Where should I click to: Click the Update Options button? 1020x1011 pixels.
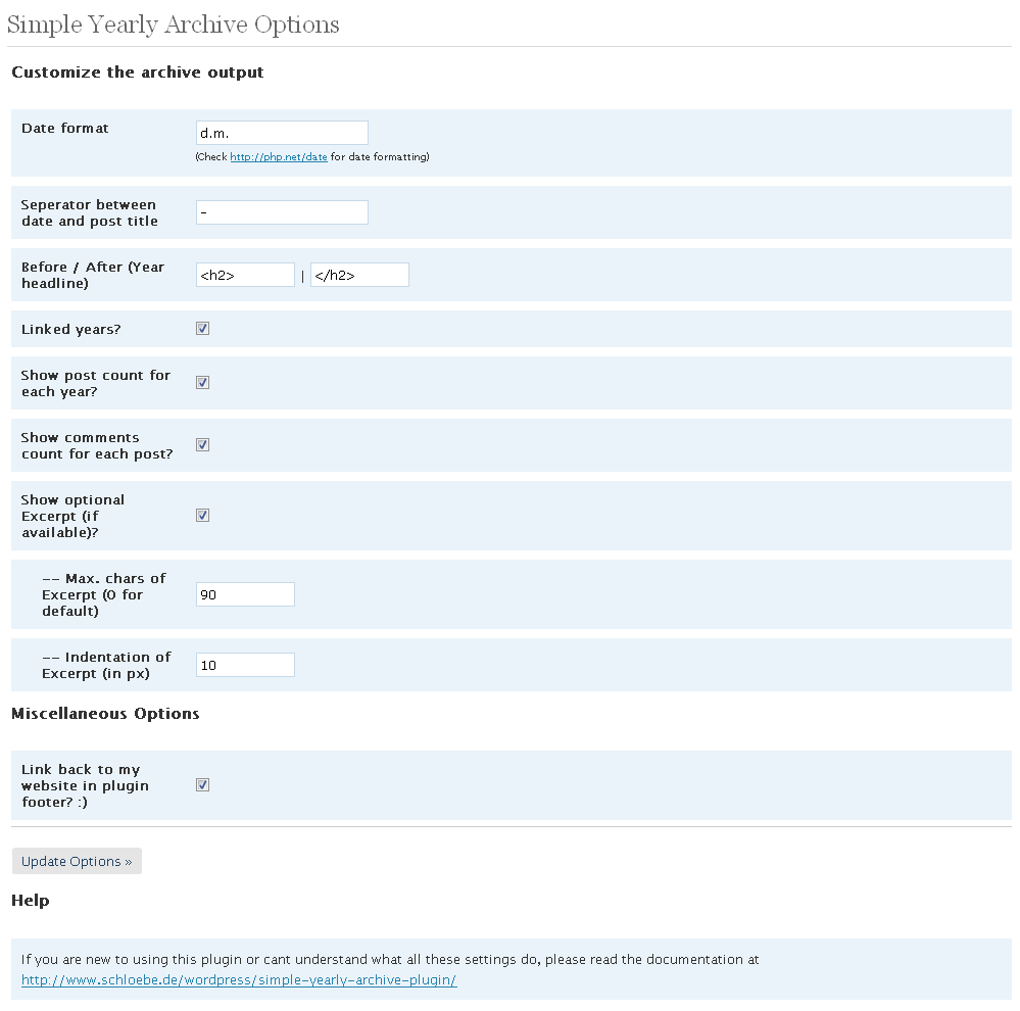[76, 860]
